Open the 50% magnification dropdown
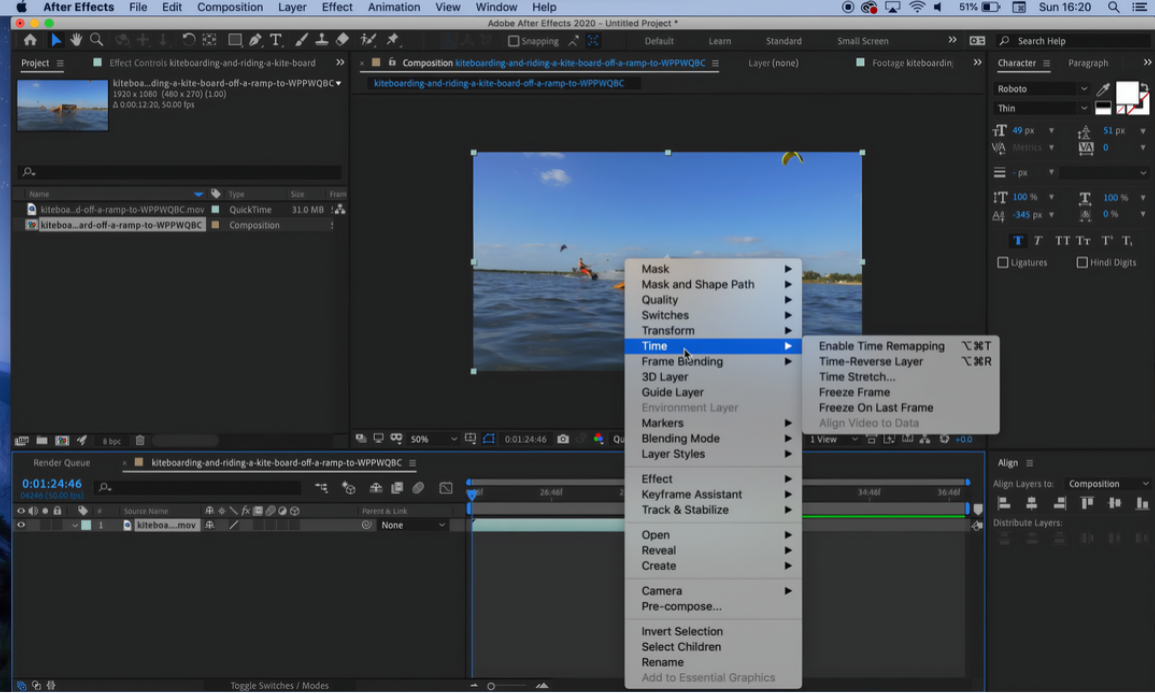 433,439
